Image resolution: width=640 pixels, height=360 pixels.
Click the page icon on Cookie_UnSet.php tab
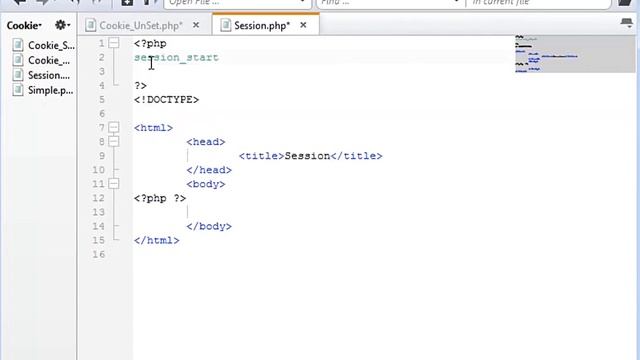pos(91,25)
